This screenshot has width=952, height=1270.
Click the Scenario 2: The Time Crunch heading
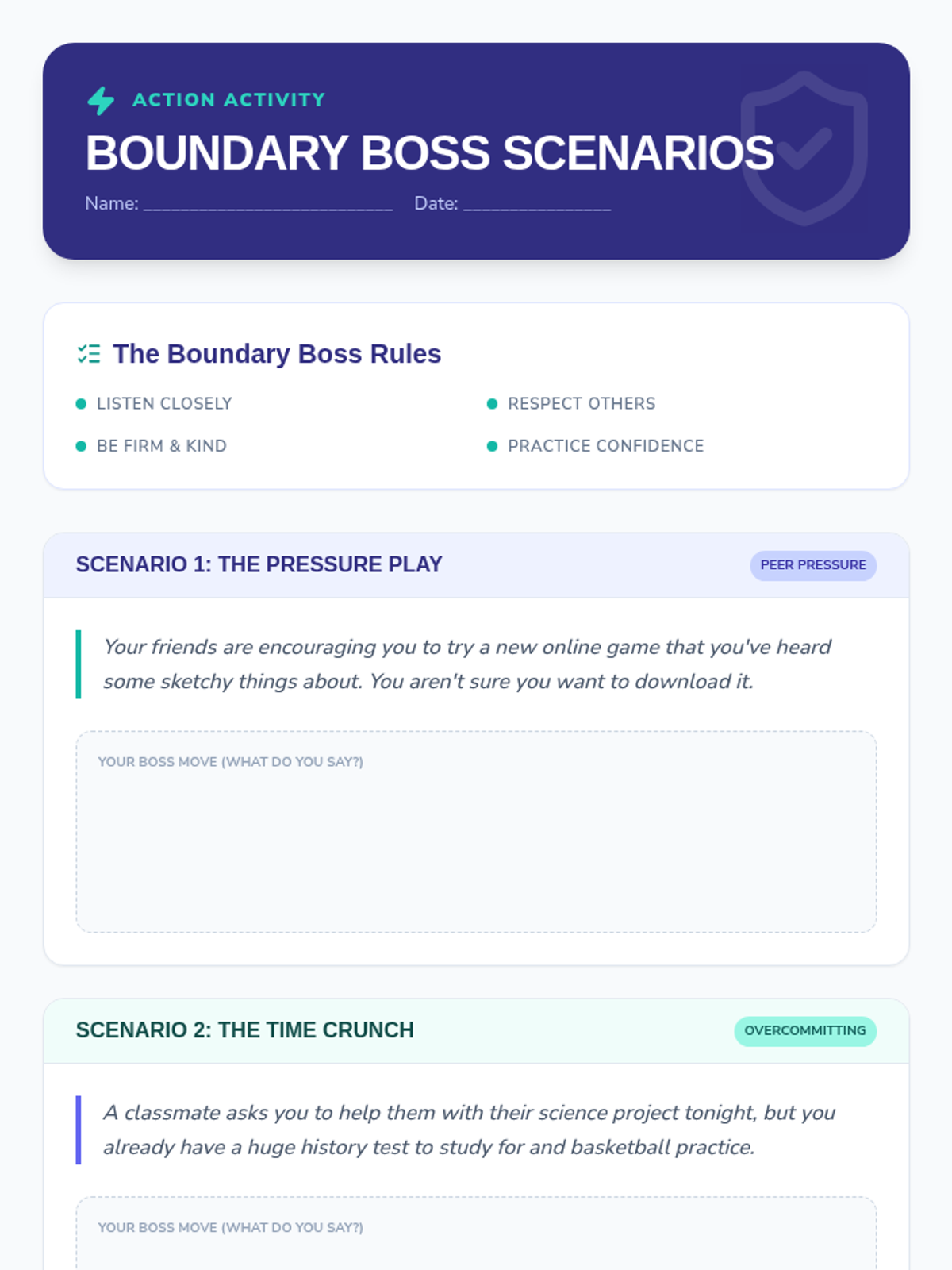click(244, 1030)
